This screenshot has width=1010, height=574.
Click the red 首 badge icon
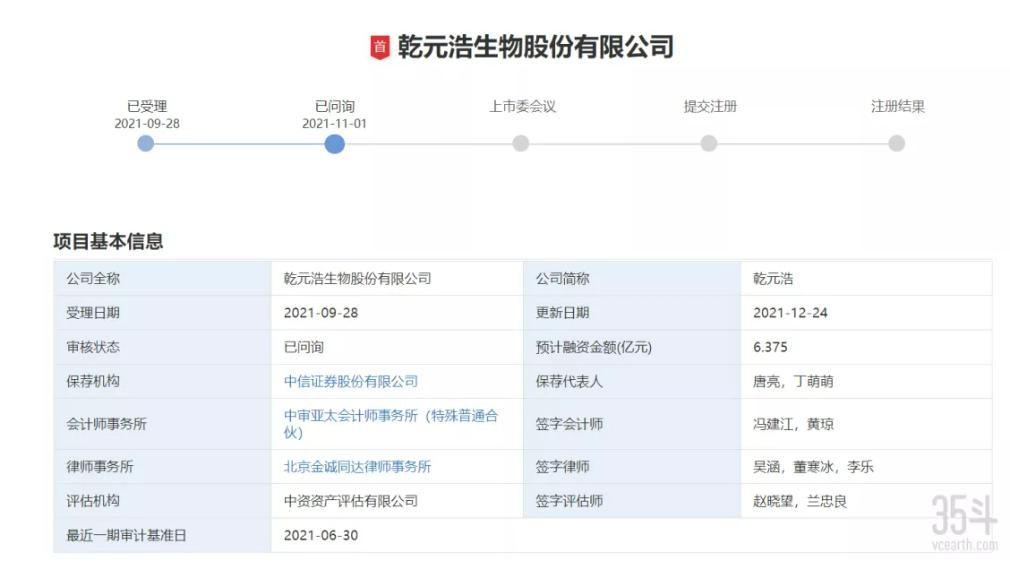point(380,47)
